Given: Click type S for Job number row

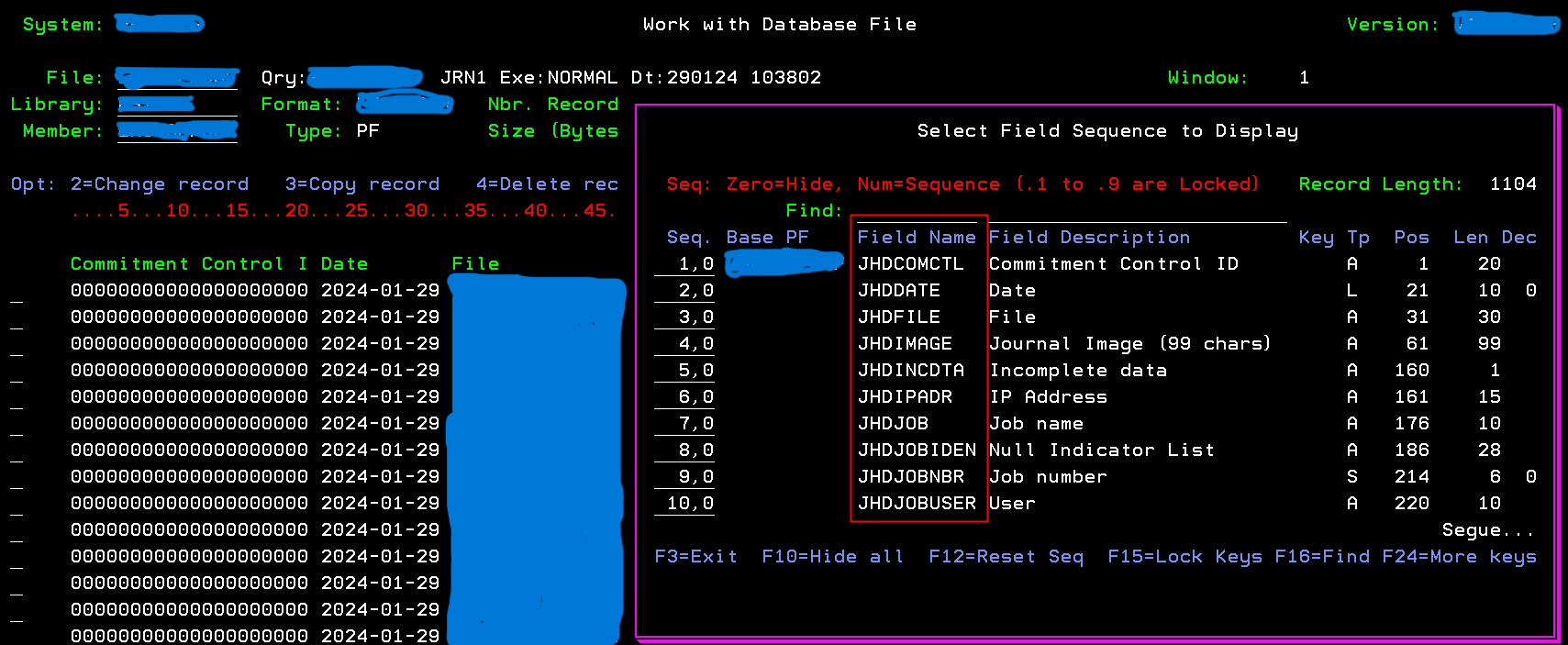Looking at the screenshot, I should (1352, 477).
